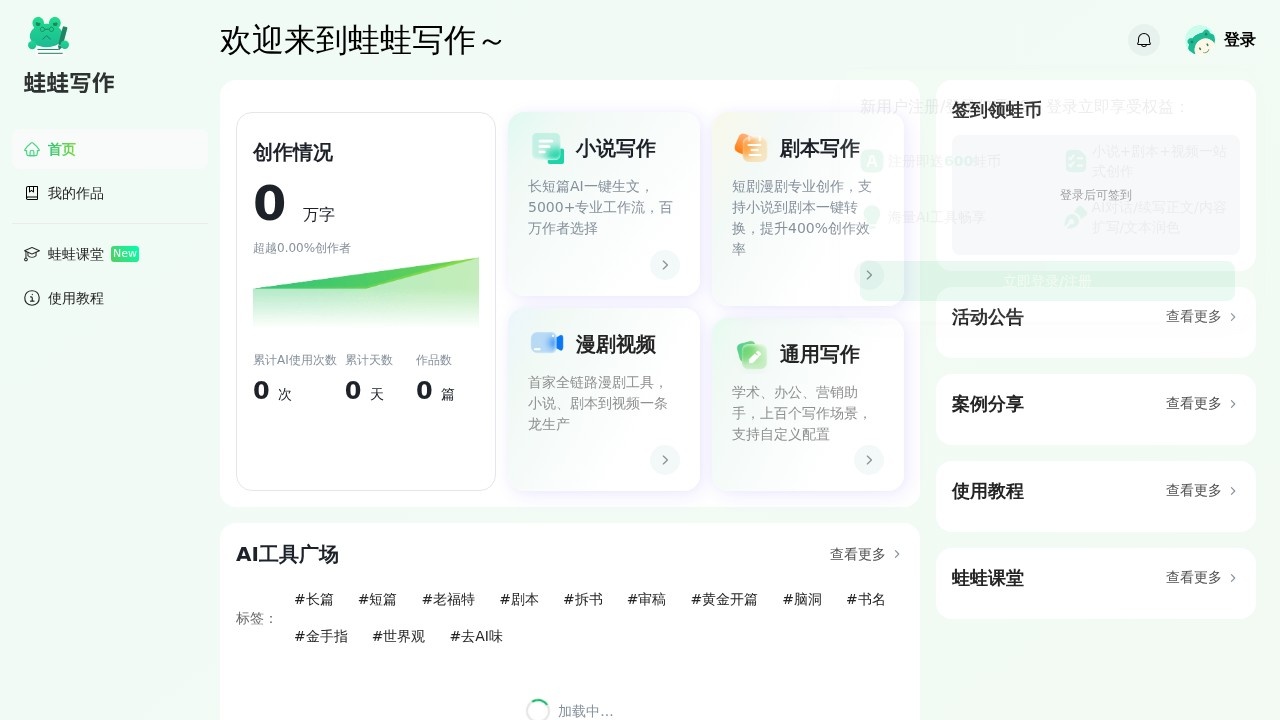Open the arrow on the 漫剧视频 card
This screenshot has width=1280, height=720.
point(665,460)
